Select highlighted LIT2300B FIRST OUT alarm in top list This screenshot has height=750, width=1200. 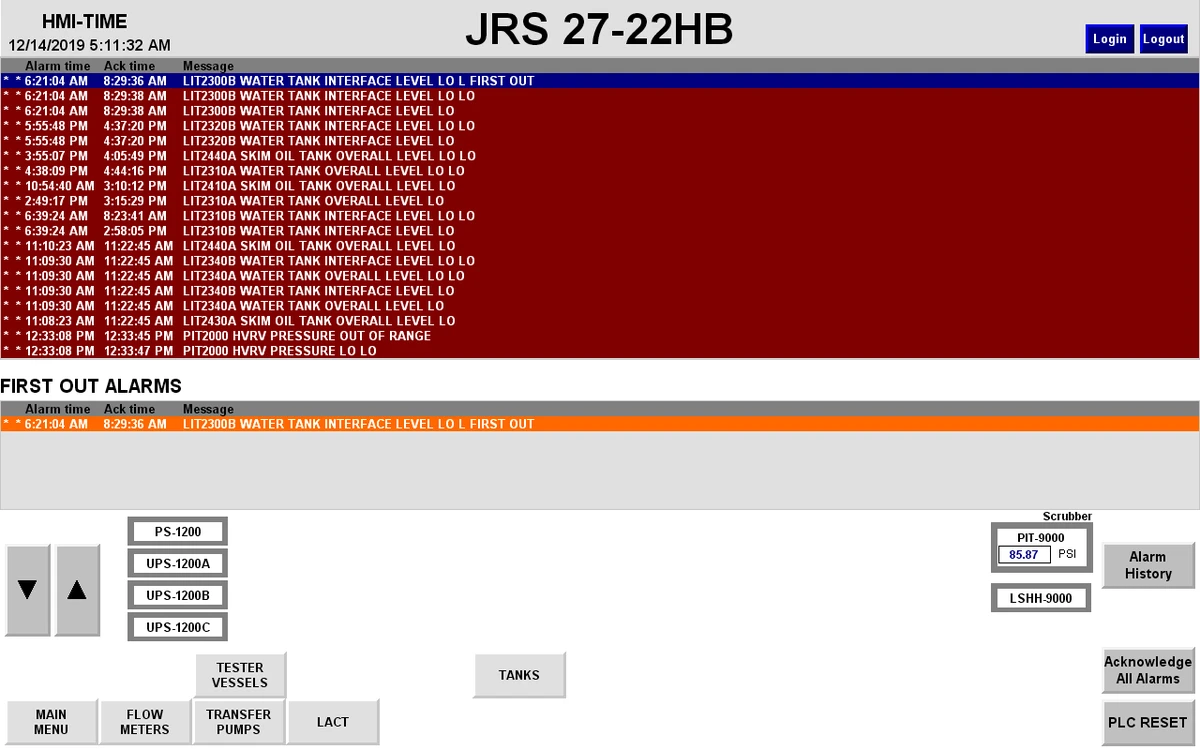tap(600, 81)
